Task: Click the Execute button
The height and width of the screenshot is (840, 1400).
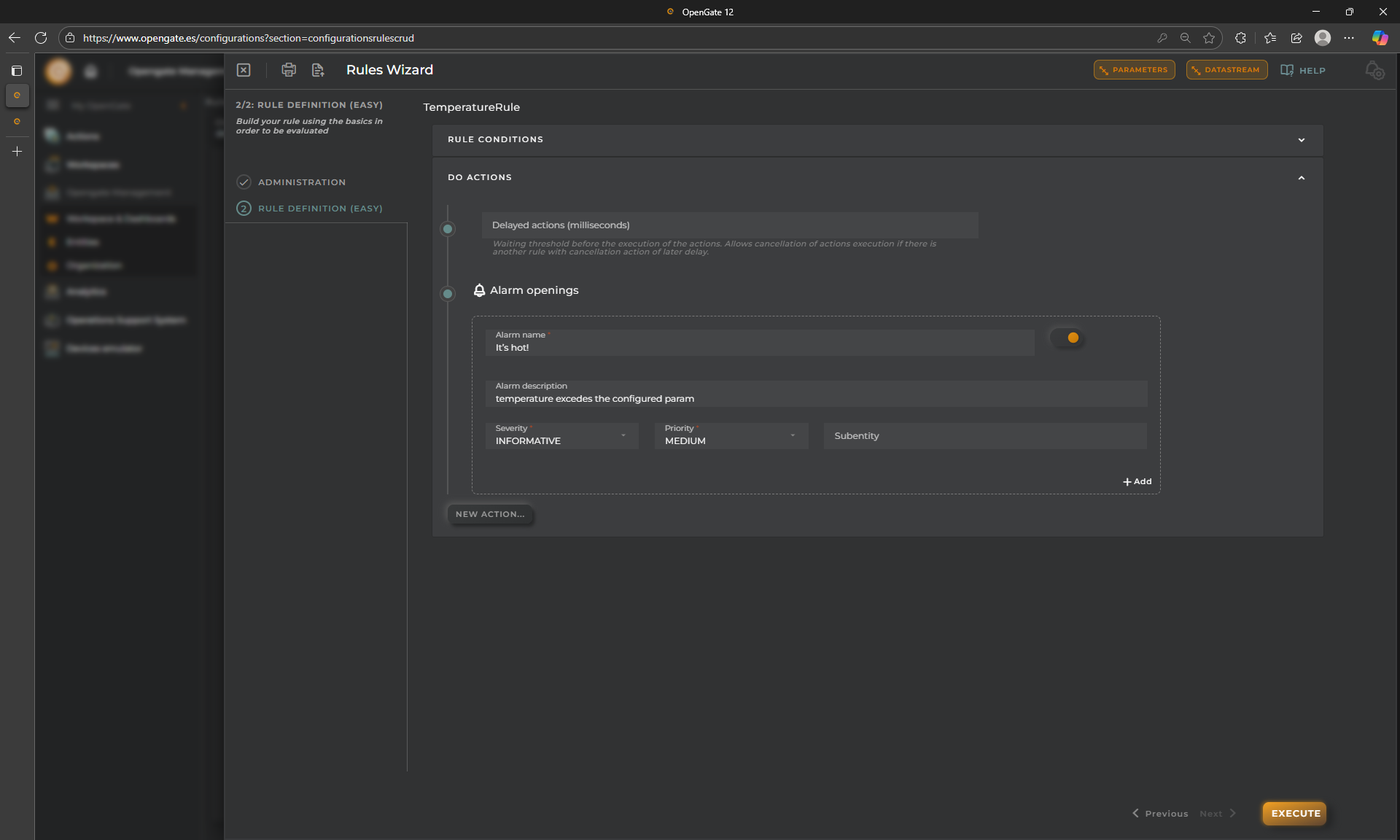Action: [1295, 813]
